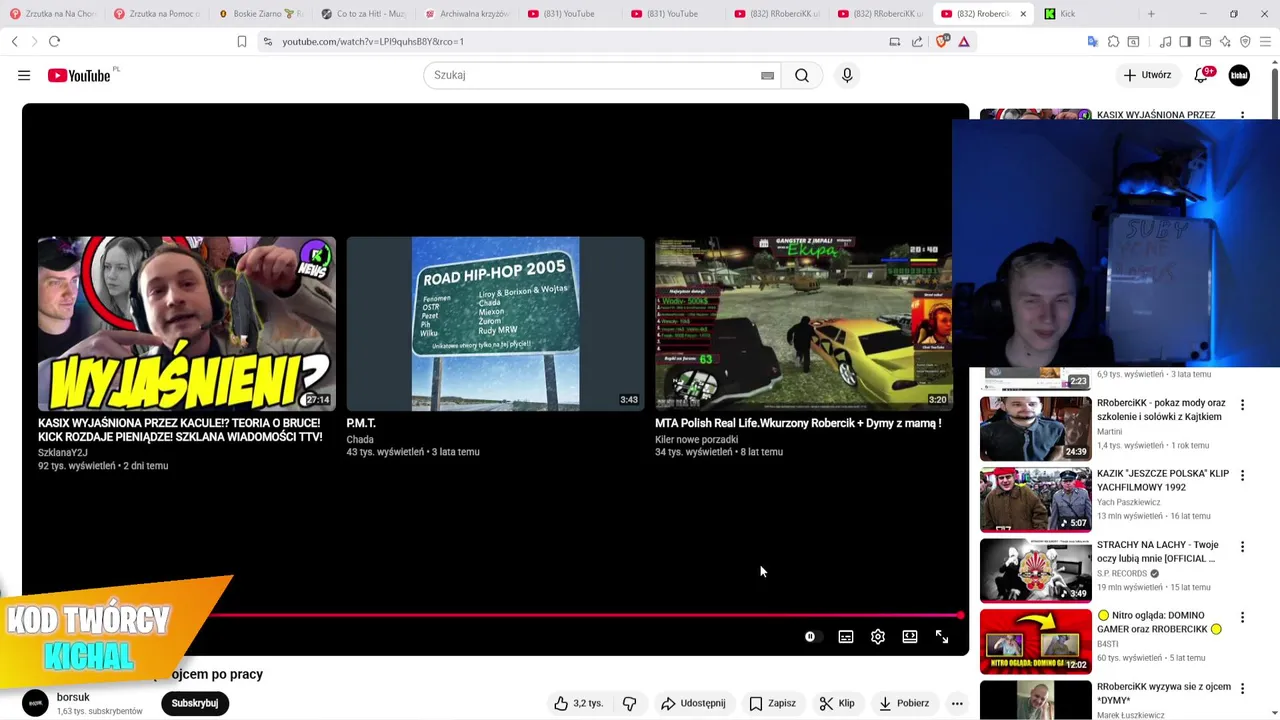Open the Brave Shields lion icon
Screen dimensions: 1280x720
(x=941, y=41)
